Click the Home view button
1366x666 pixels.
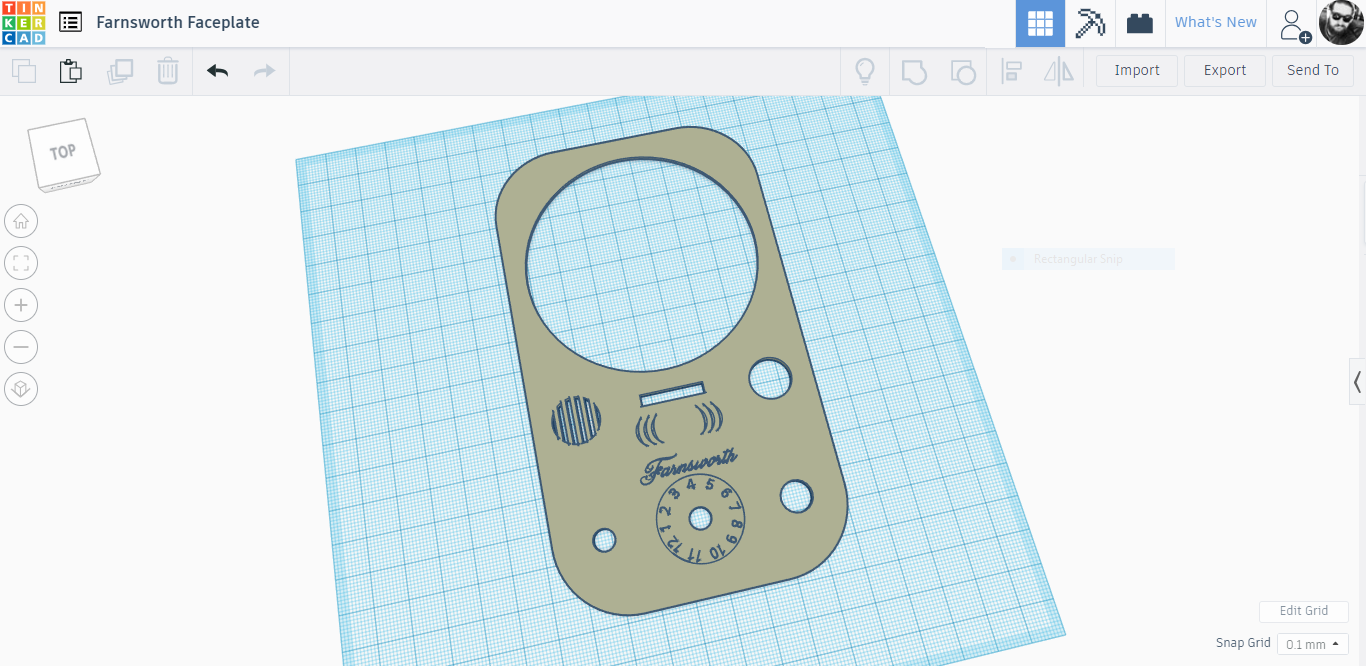point(21,221)
